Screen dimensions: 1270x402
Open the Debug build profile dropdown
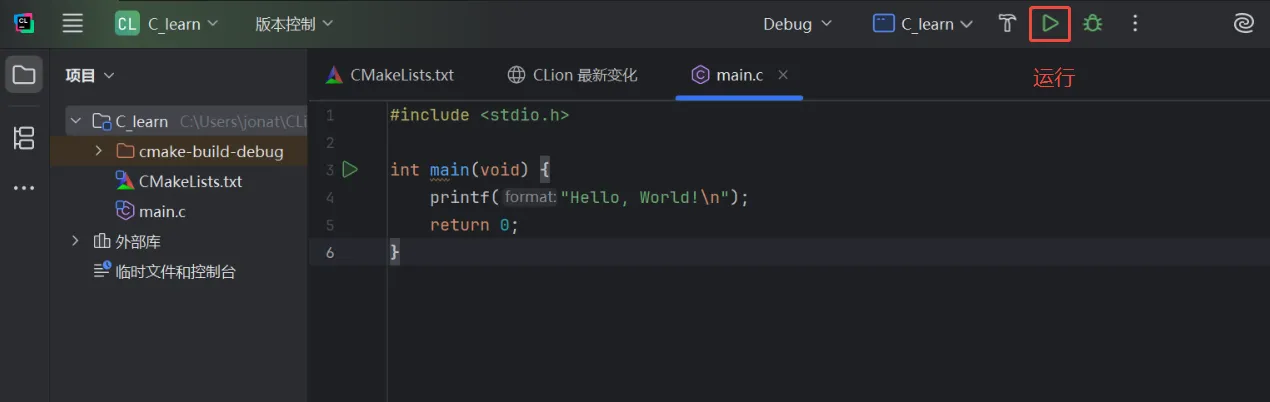(x=797, y=24)
